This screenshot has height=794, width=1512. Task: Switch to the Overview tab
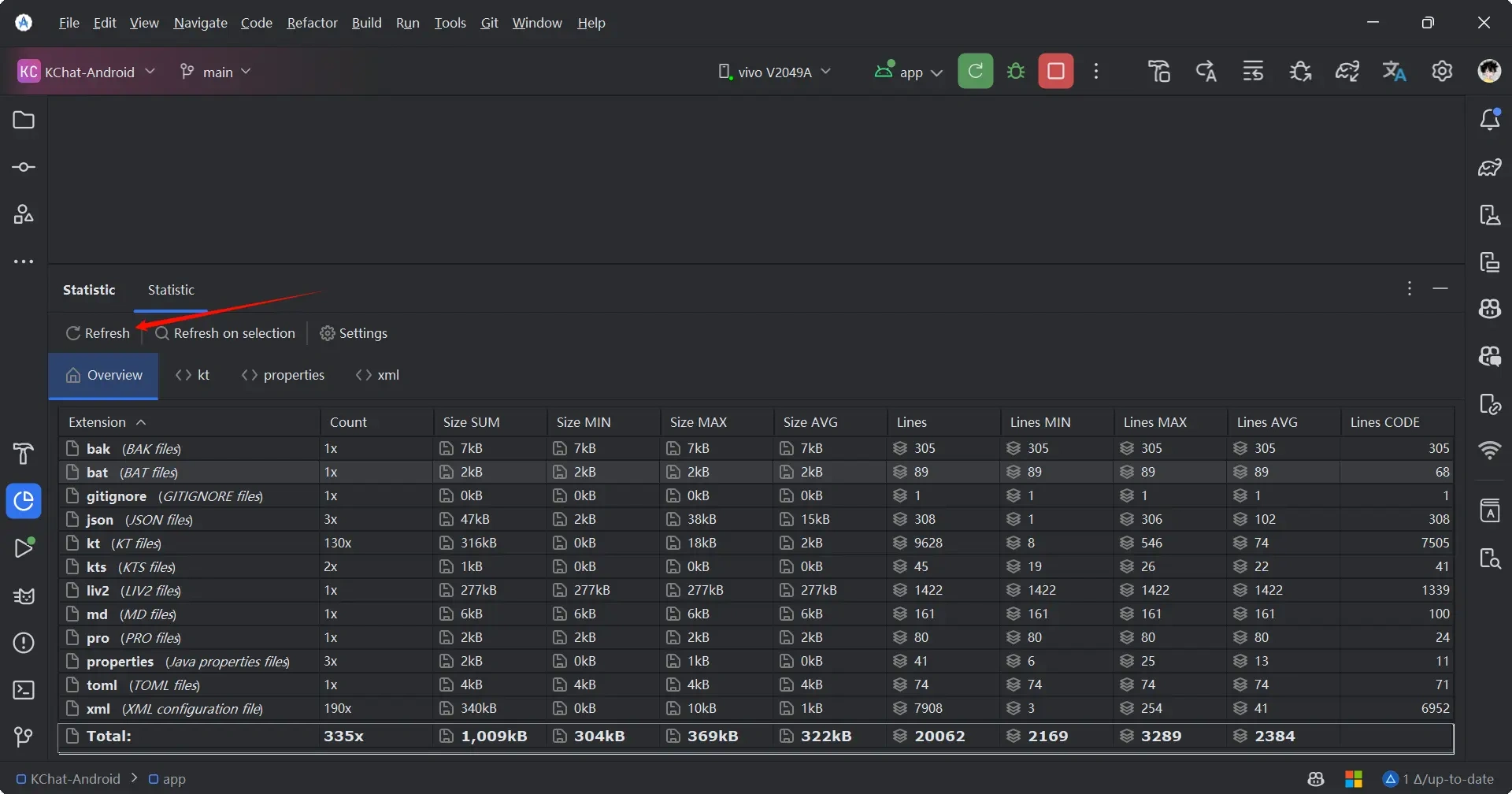point(104,376)
